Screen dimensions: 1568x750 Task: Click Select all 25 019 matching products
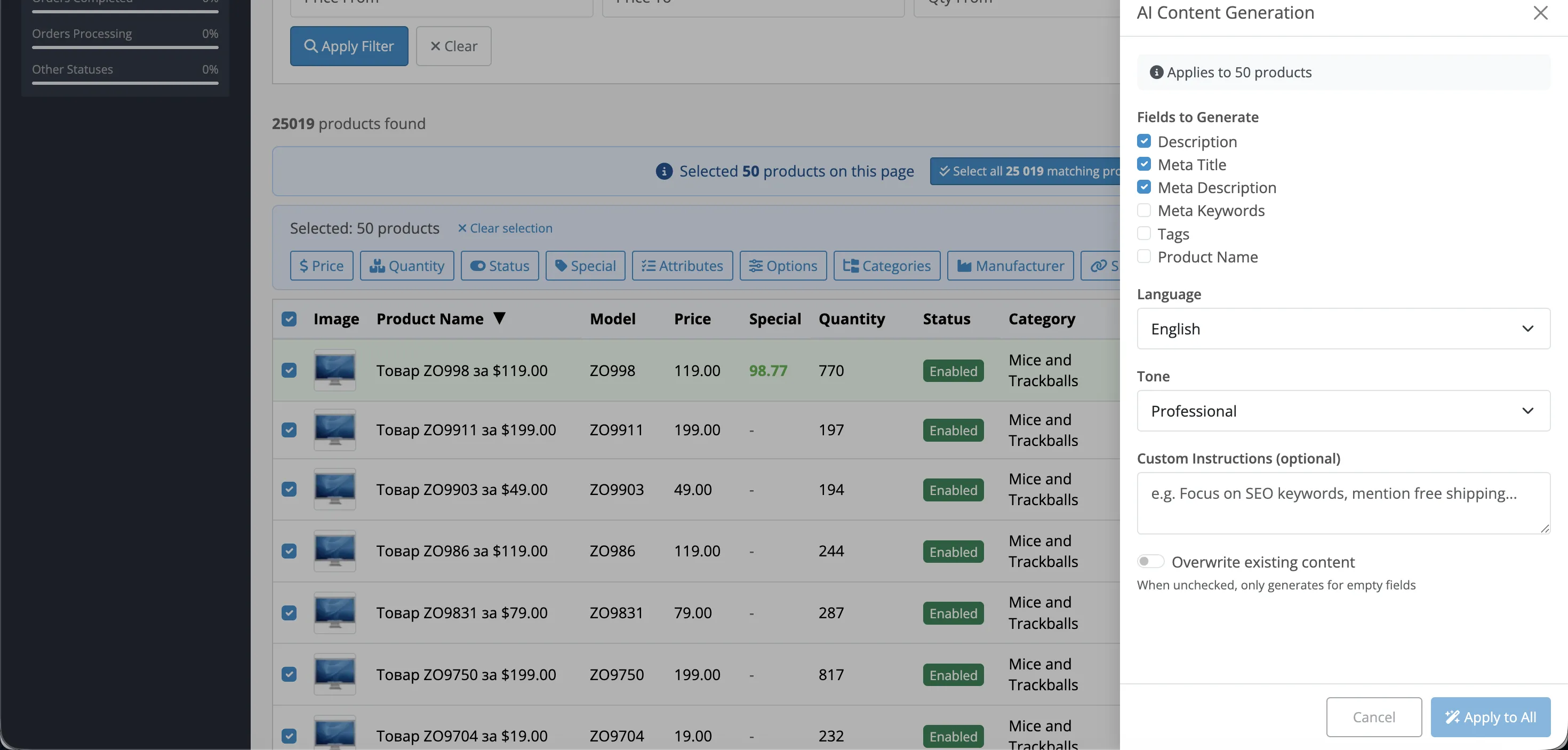tap(1025, 171)
